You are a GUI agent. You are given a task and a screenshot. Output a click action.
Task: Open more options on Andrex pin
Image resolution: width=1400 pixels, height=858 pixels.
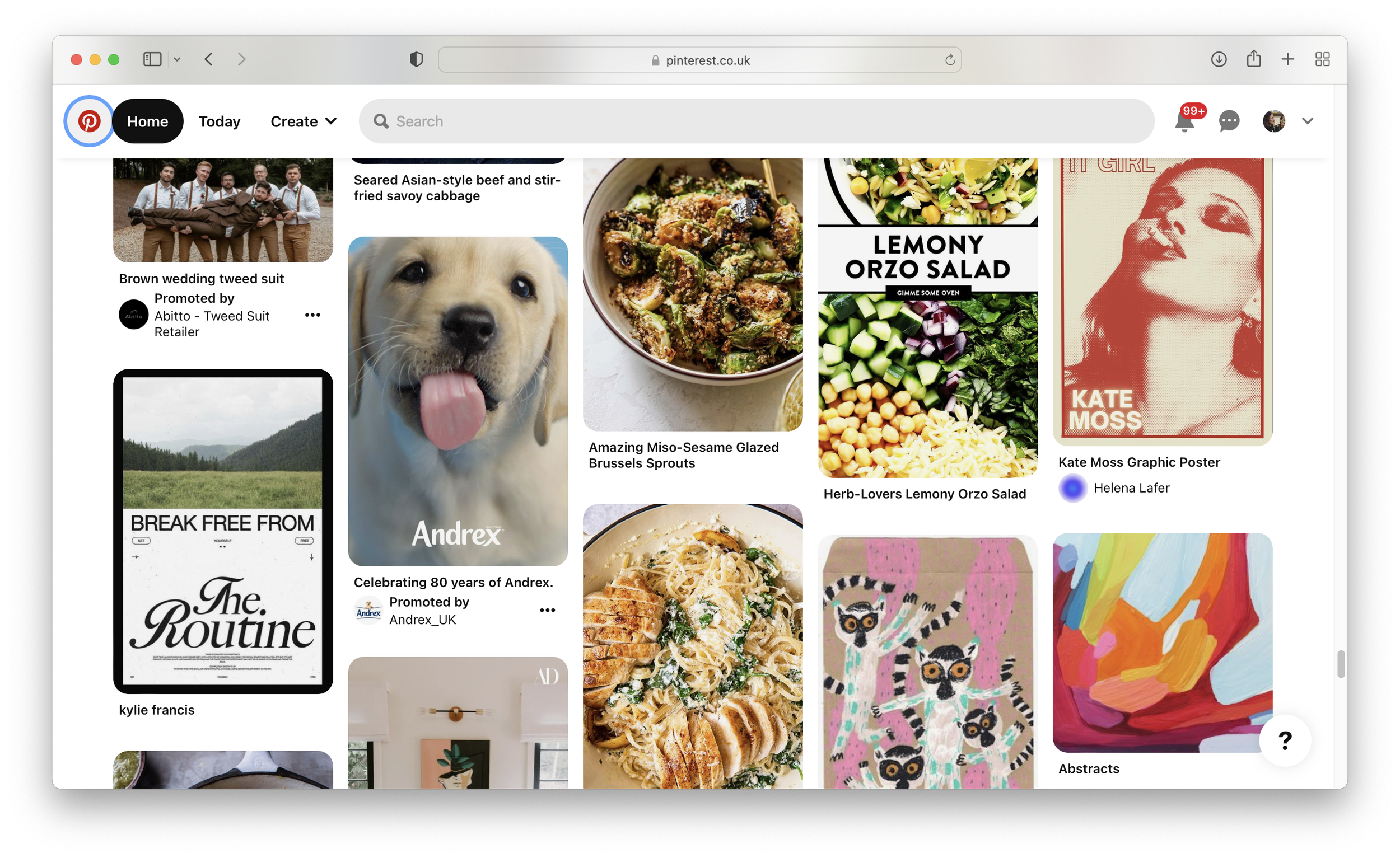(547, 611)
